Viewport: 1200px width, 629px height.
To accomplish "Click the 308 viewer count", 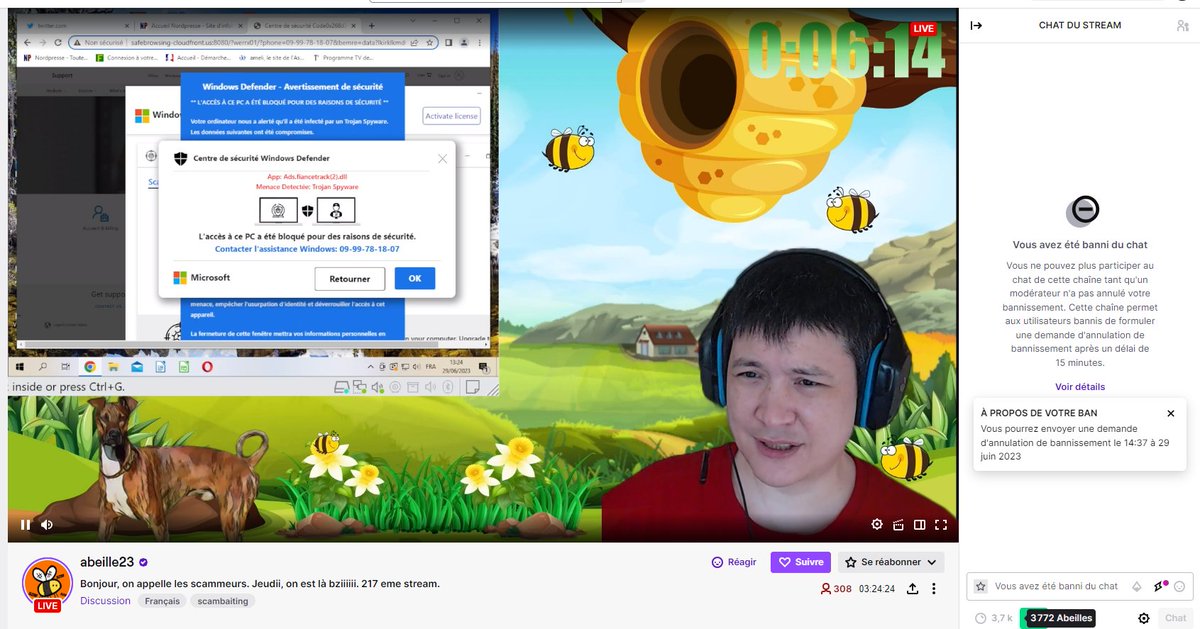I will pos(836,589).
